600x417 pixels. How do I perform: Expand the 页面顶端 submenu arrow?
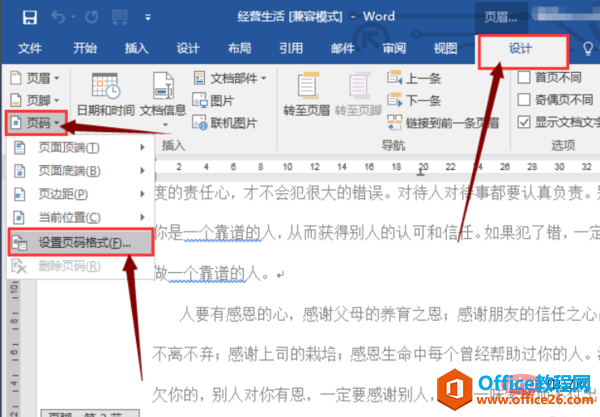[142, 147]
